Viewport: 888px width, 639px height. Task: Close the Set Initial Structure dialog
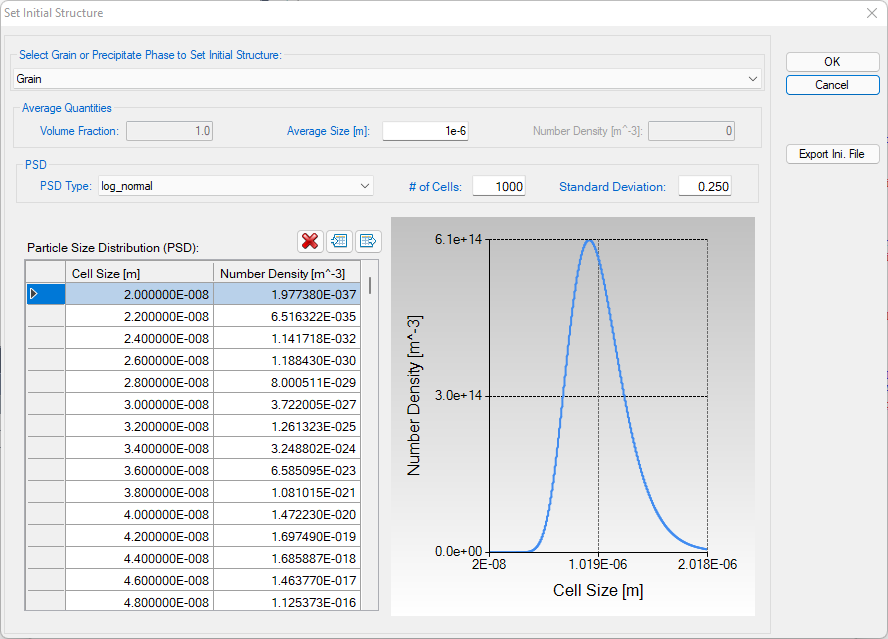click(870, 13)
